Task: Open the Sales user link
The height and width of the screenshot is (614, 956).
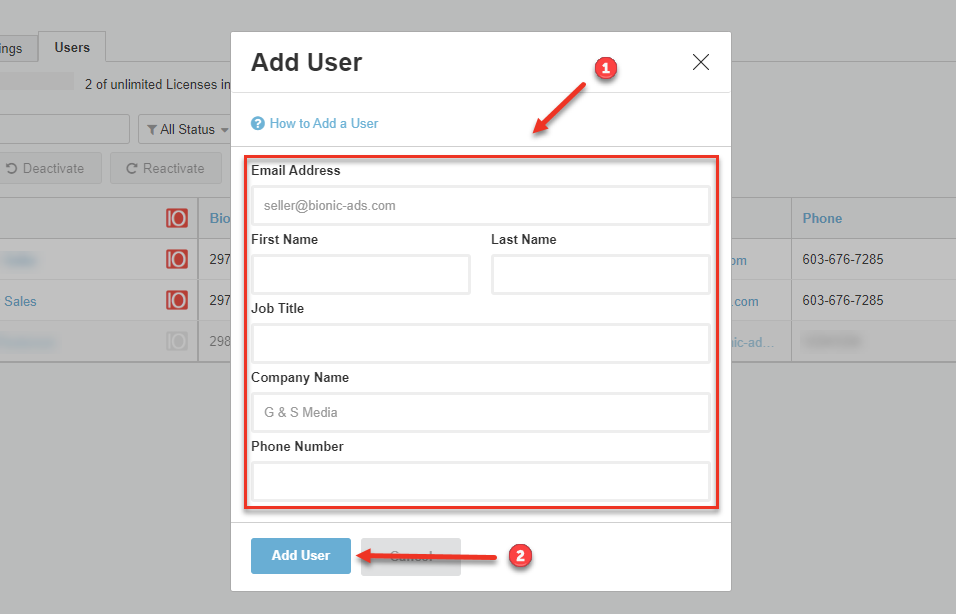Action: (x=20, y=300)
